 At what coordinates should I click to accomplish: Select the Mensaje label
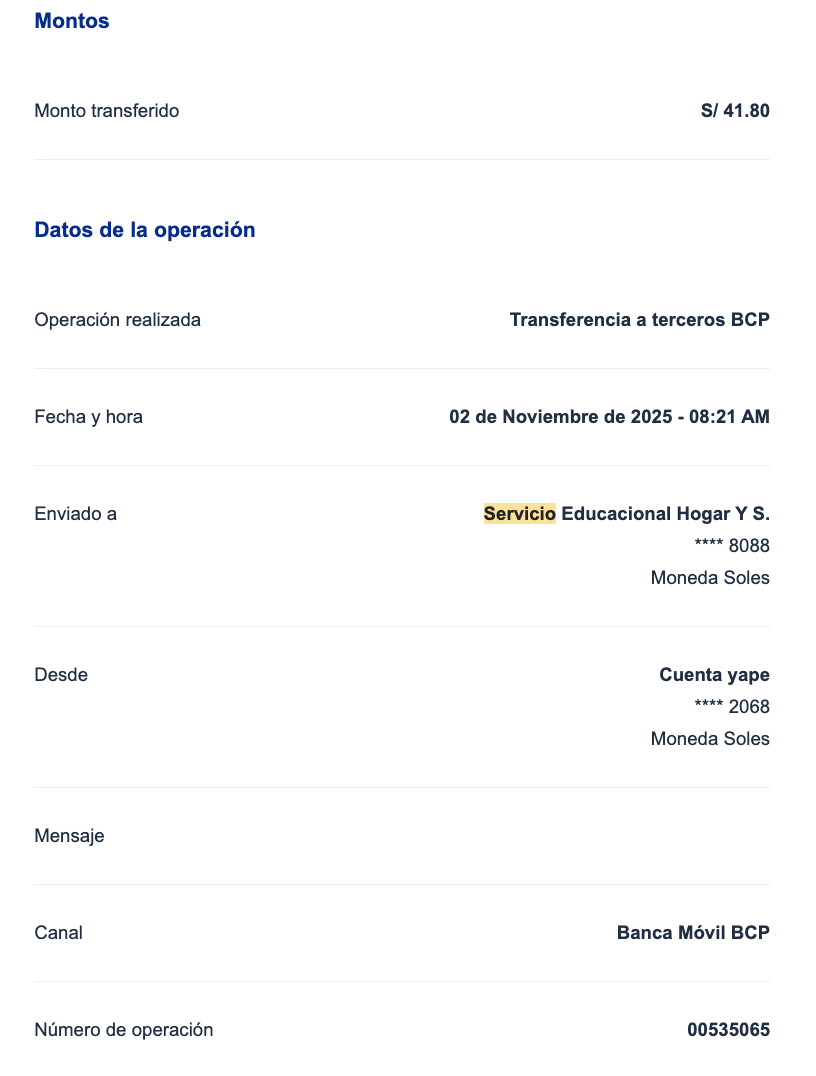(69, 836)
